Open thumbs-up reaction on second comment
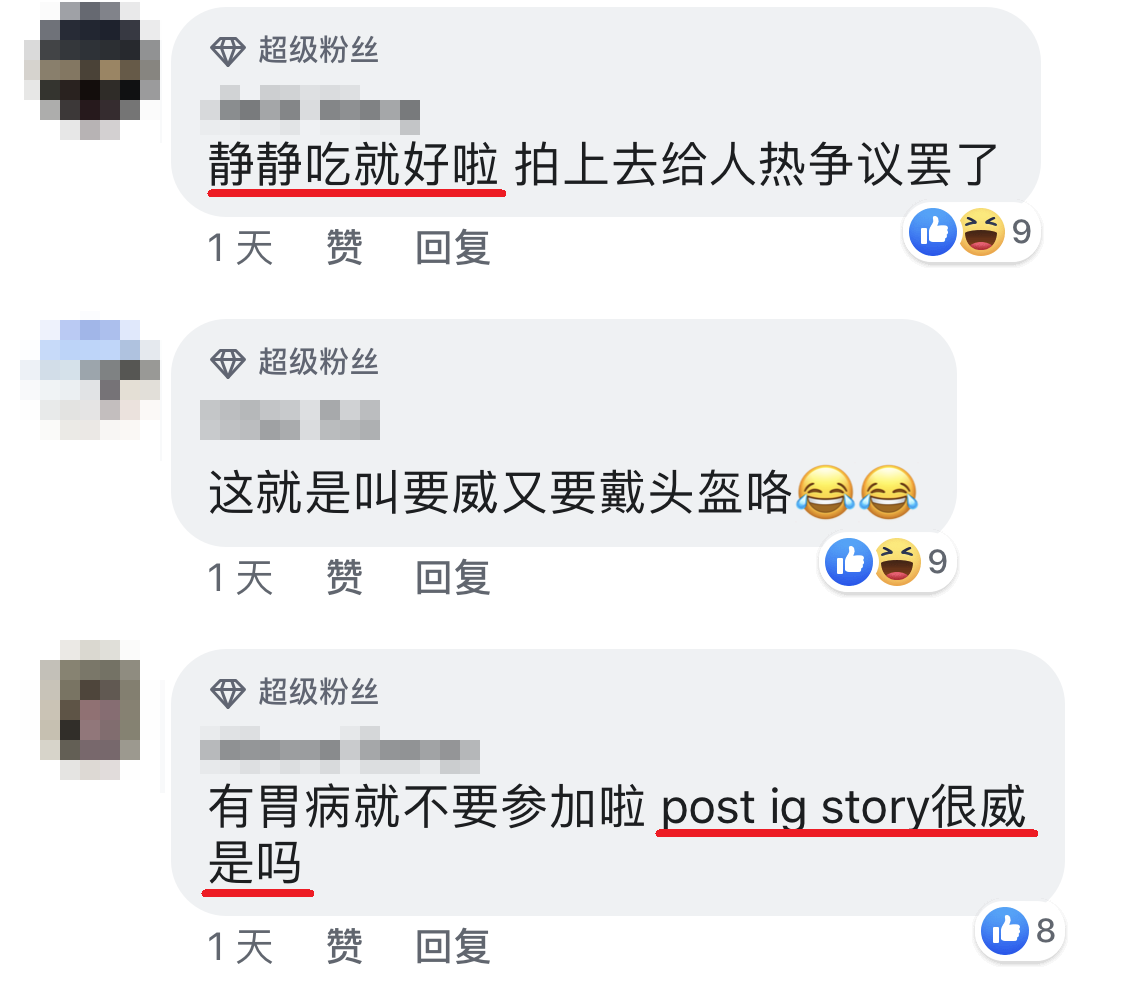 (x=849, y=562)
